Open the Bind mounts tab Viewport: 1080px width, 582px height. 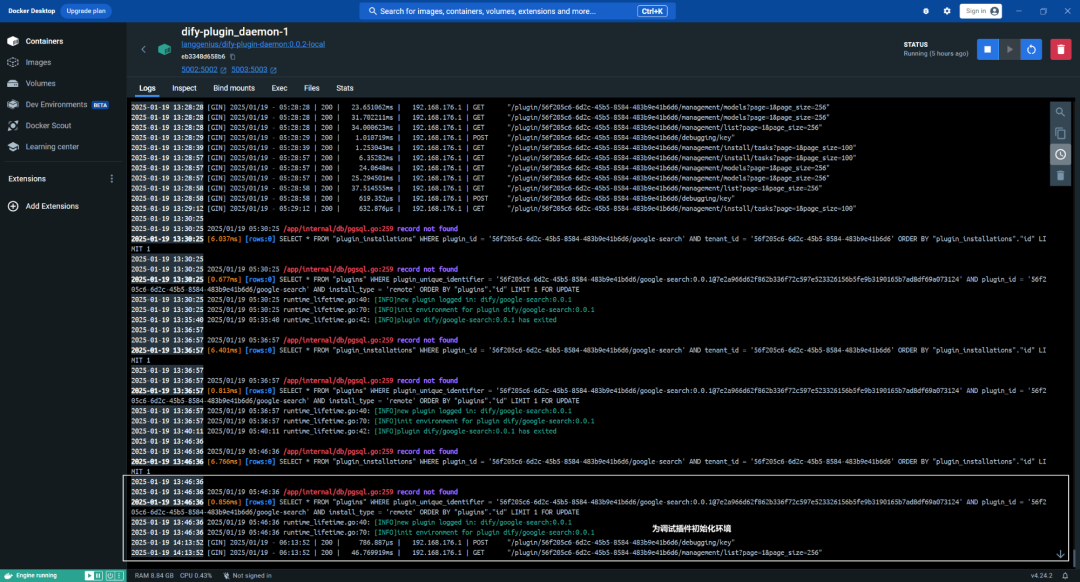point(233,88)
